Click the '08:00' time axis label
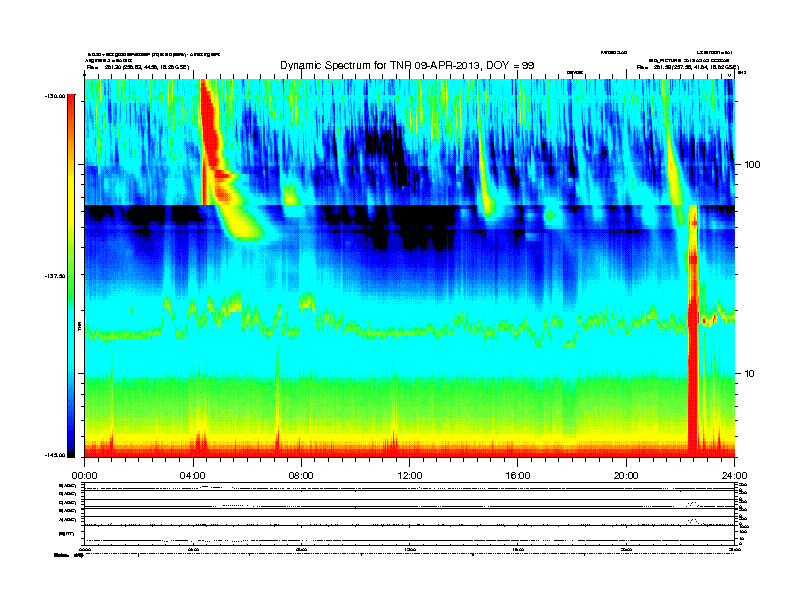The image size is (792, 612). pyautogui.click(x=301, y=476)
